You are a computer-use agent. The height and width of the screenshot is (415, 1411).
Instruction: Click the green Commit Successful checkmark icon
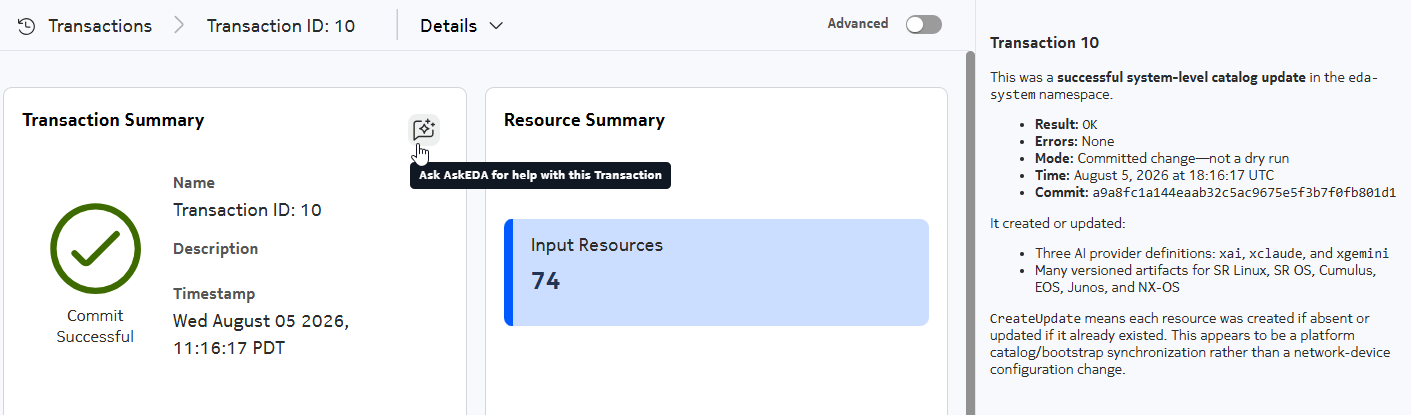pos(95,248)
